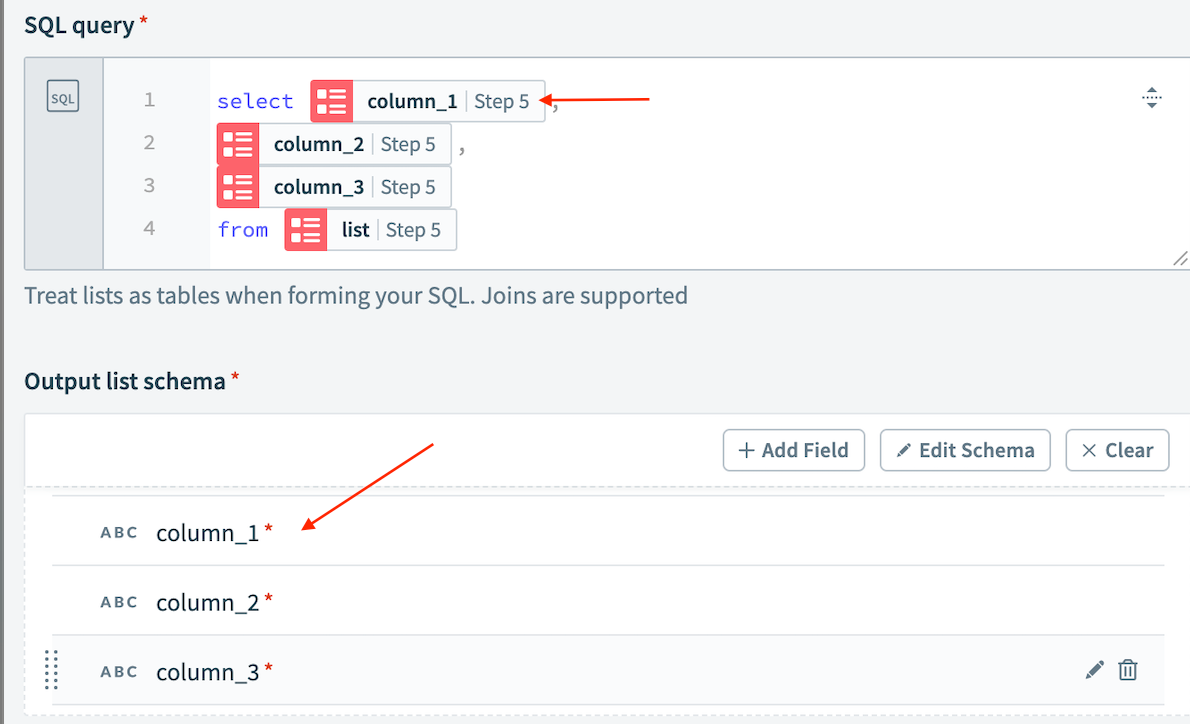Image resolution: width=1190 pixels, height=724 pixels.
Task: Grab the drag handle dots beside column_3
Action: pos(51,671)
